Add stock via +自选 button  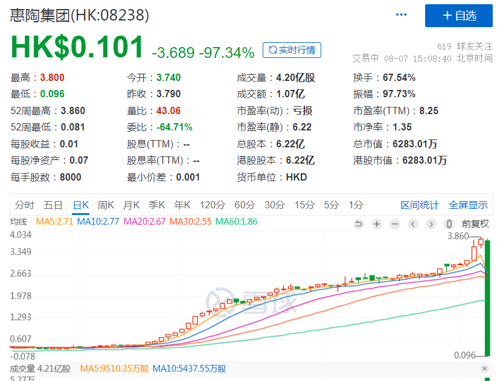tap(459, 16)
